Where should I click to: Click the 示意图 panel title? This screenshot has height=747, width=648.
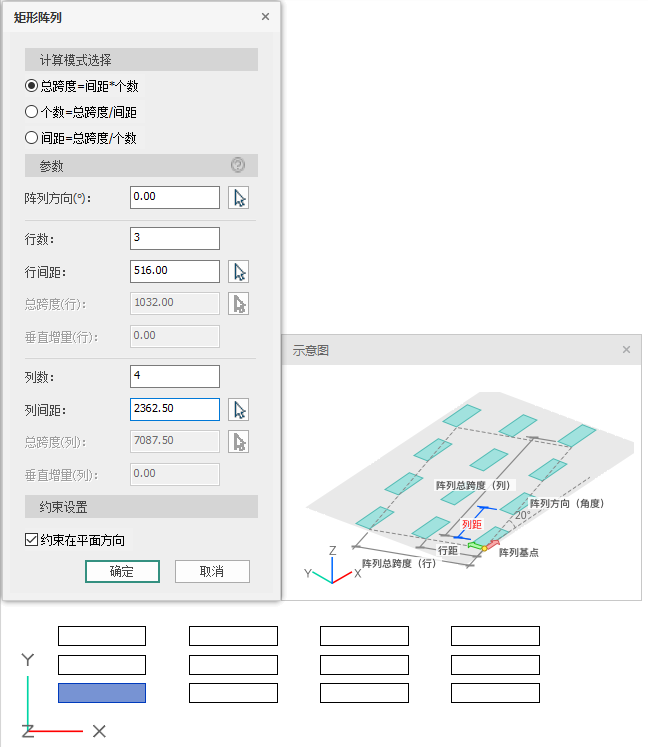tap(311, 350)
